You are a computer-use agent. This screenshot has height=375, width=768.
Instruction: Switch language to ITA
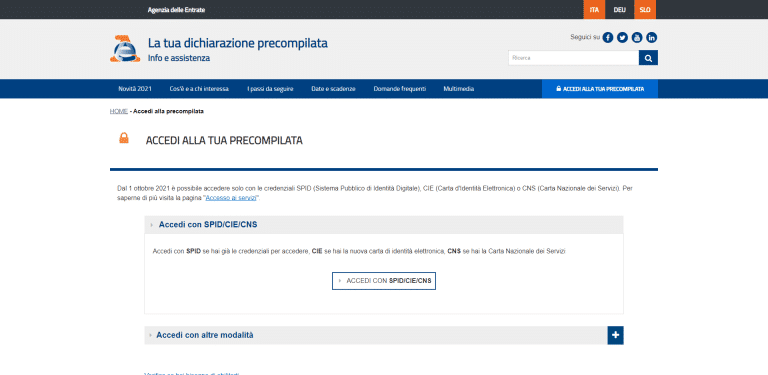pyautogui.click(x=594, y=10)
